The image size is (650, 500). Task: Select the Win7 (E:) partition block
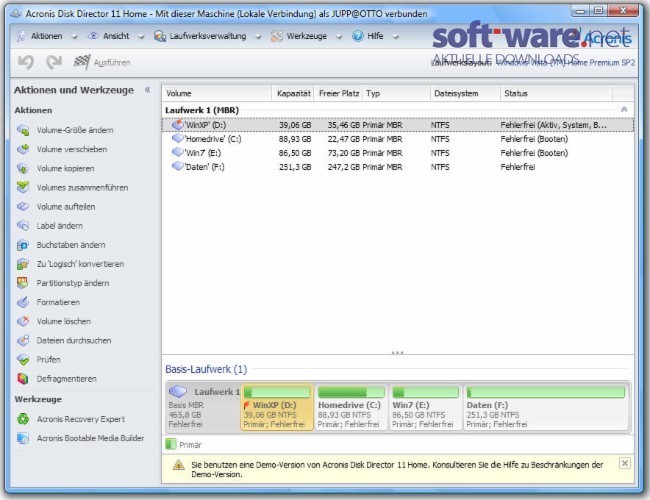(x=426, y=408)
